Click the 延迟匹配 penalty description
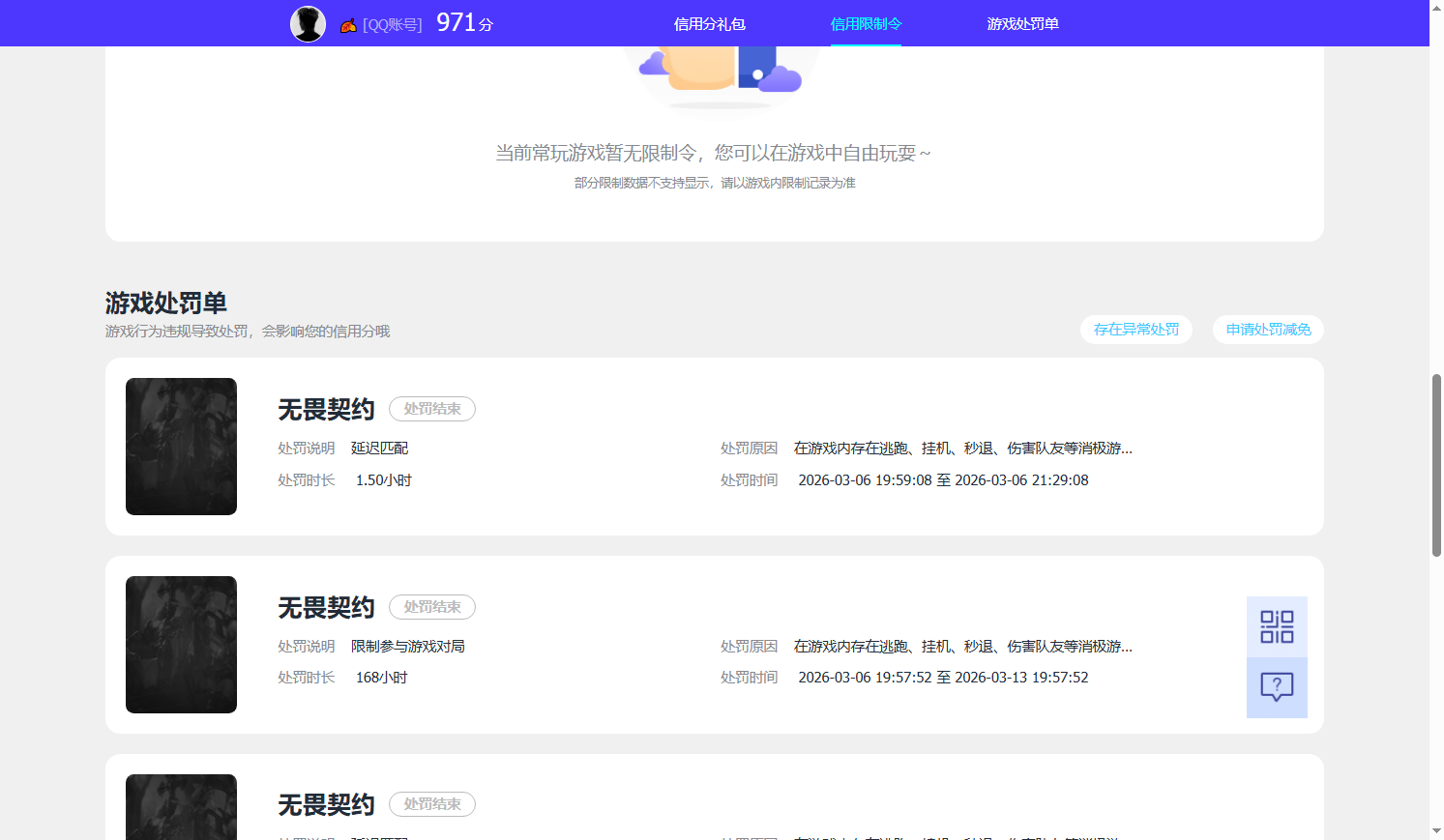The image size is (1444, 840). [379, 449]
